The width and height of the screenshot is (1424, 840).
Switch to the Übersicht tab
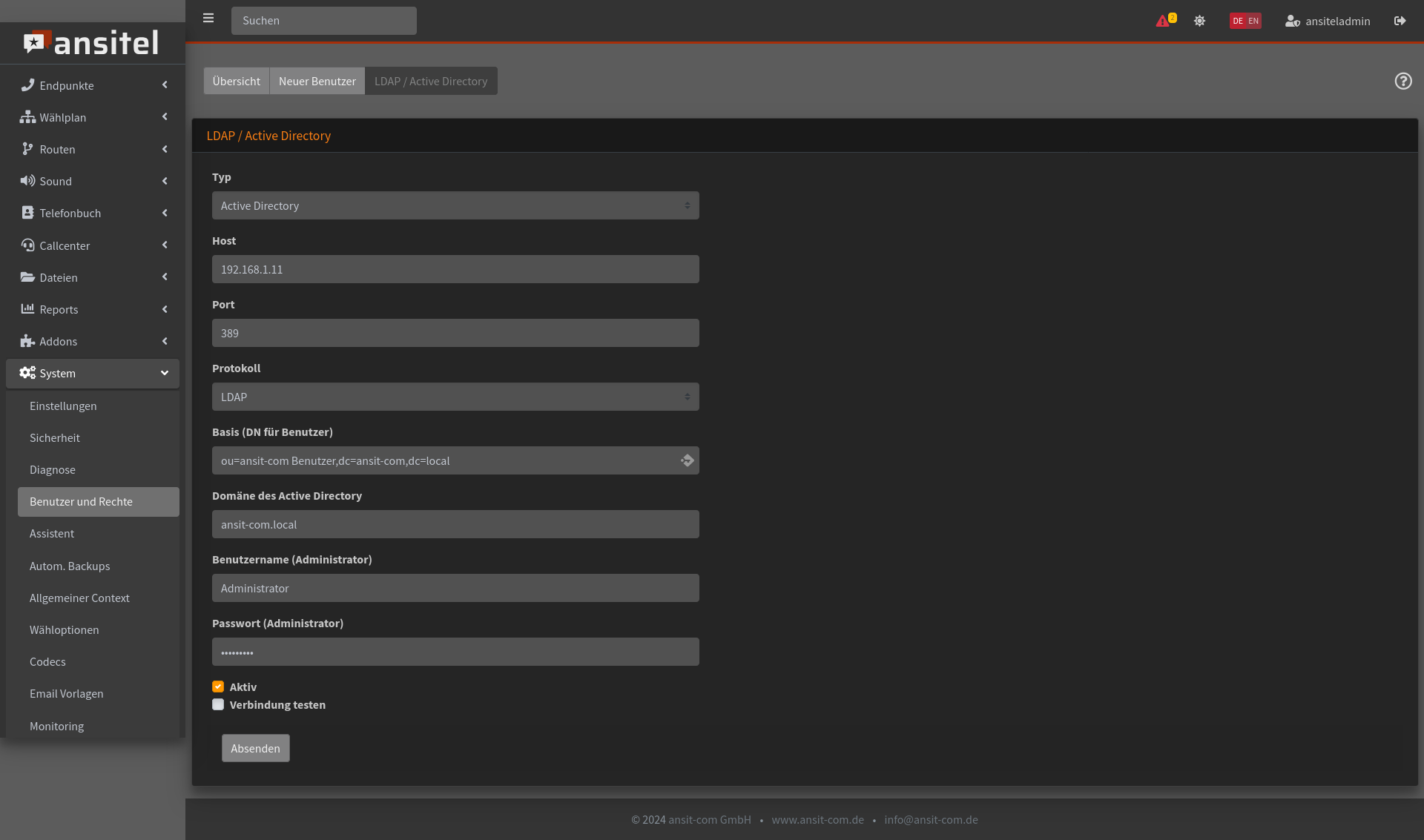tap(236, 81)
